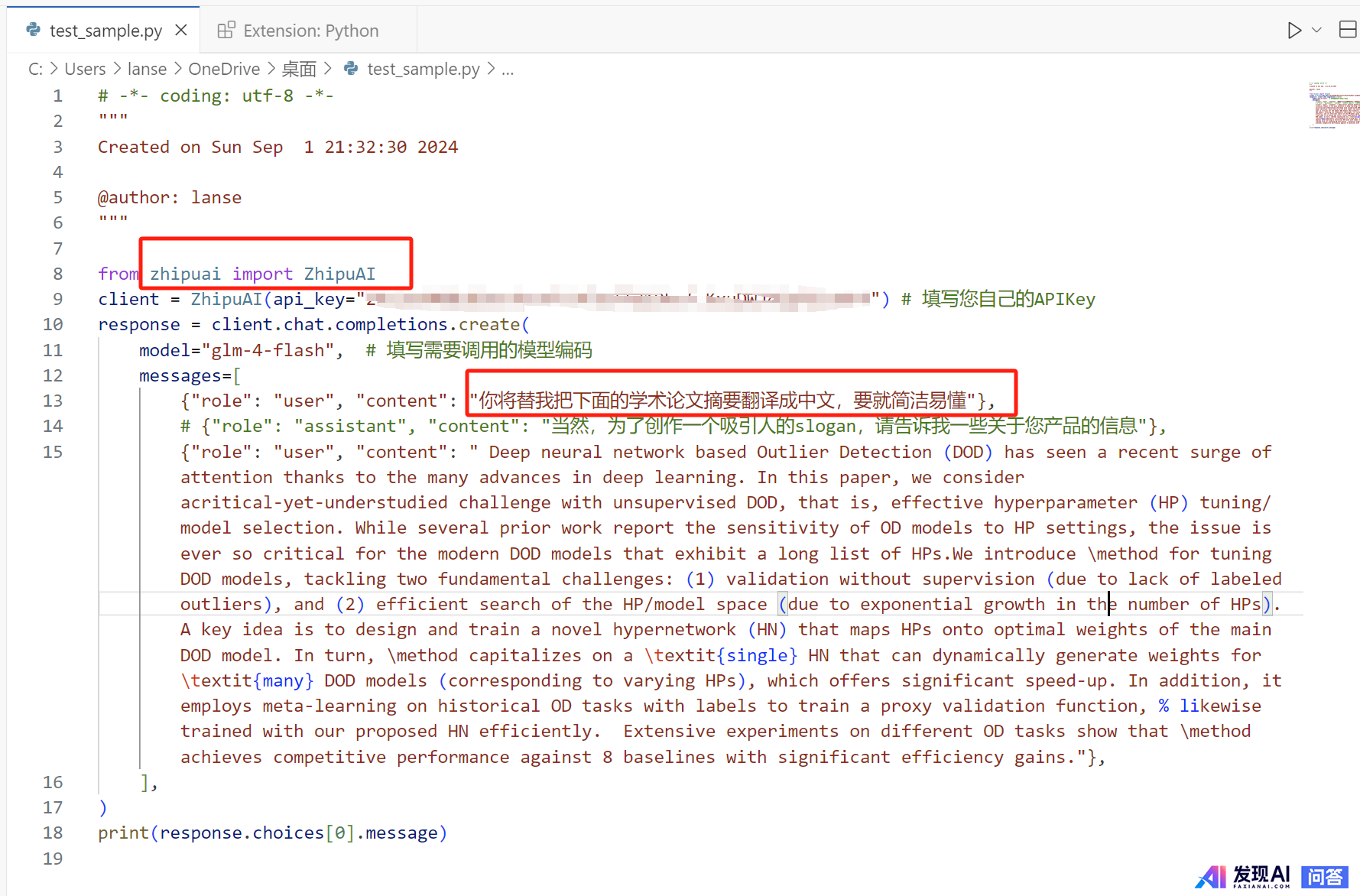Click the Run Python File play icon
1360x896 pixels.
point(1293,31)
